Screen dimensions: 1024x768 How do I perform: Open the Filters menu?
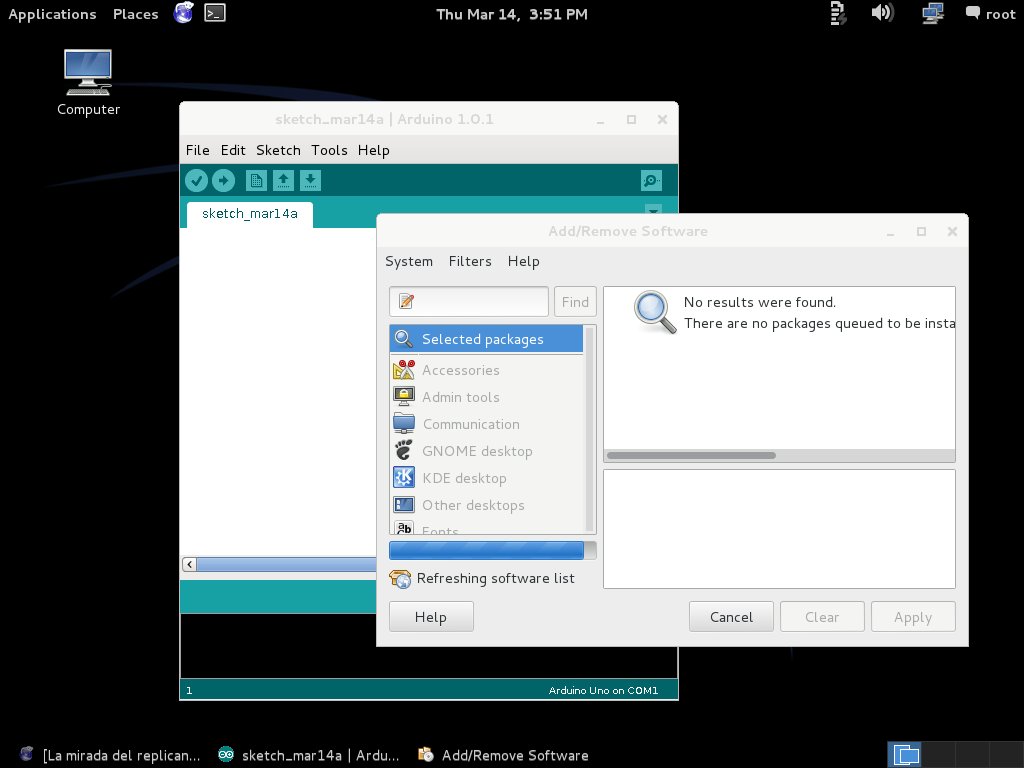tap(470, 261)
